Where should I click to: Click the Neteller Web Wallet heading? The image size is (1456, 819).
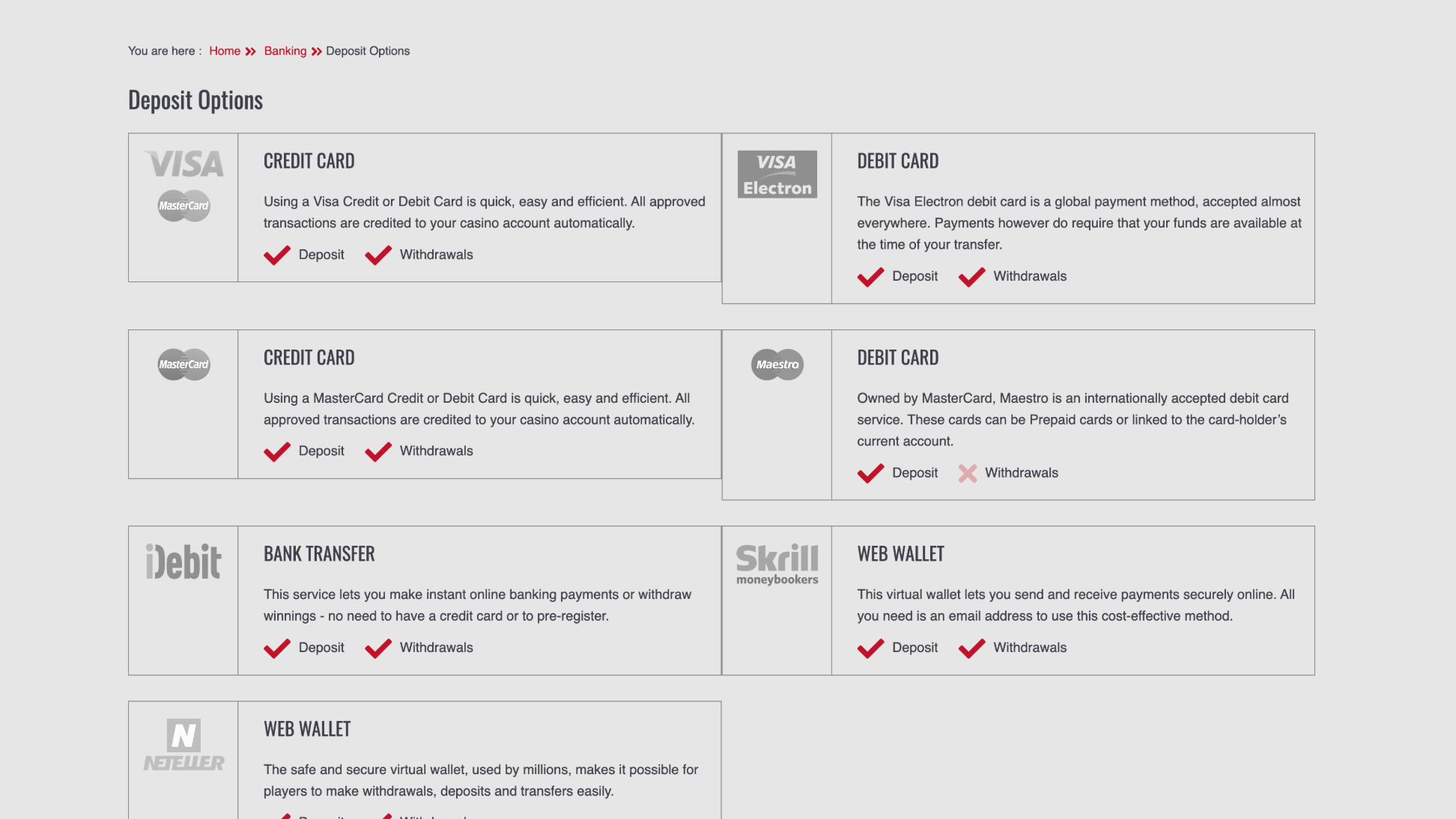[x=307, y=729]
